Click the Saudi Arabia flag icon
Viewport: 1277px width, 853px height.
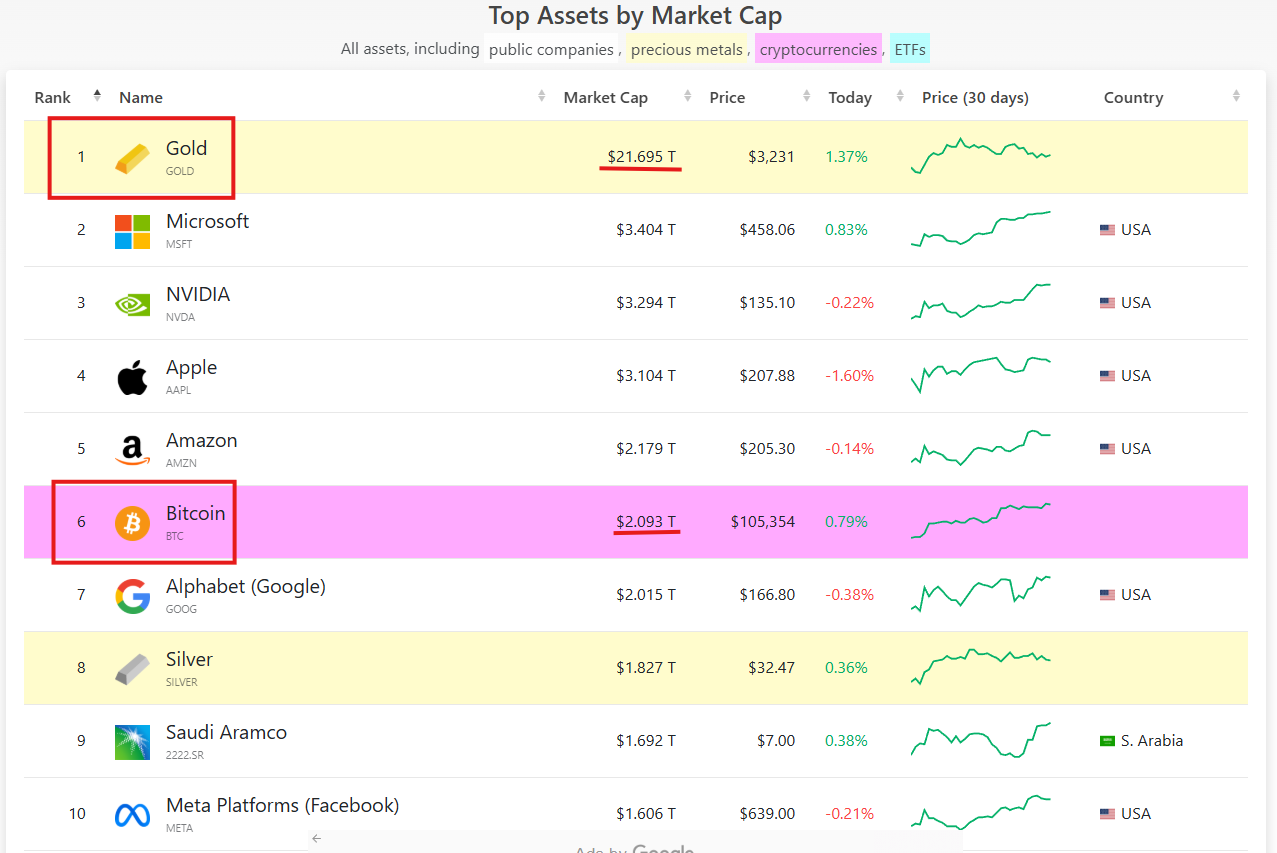point(1107,741)
